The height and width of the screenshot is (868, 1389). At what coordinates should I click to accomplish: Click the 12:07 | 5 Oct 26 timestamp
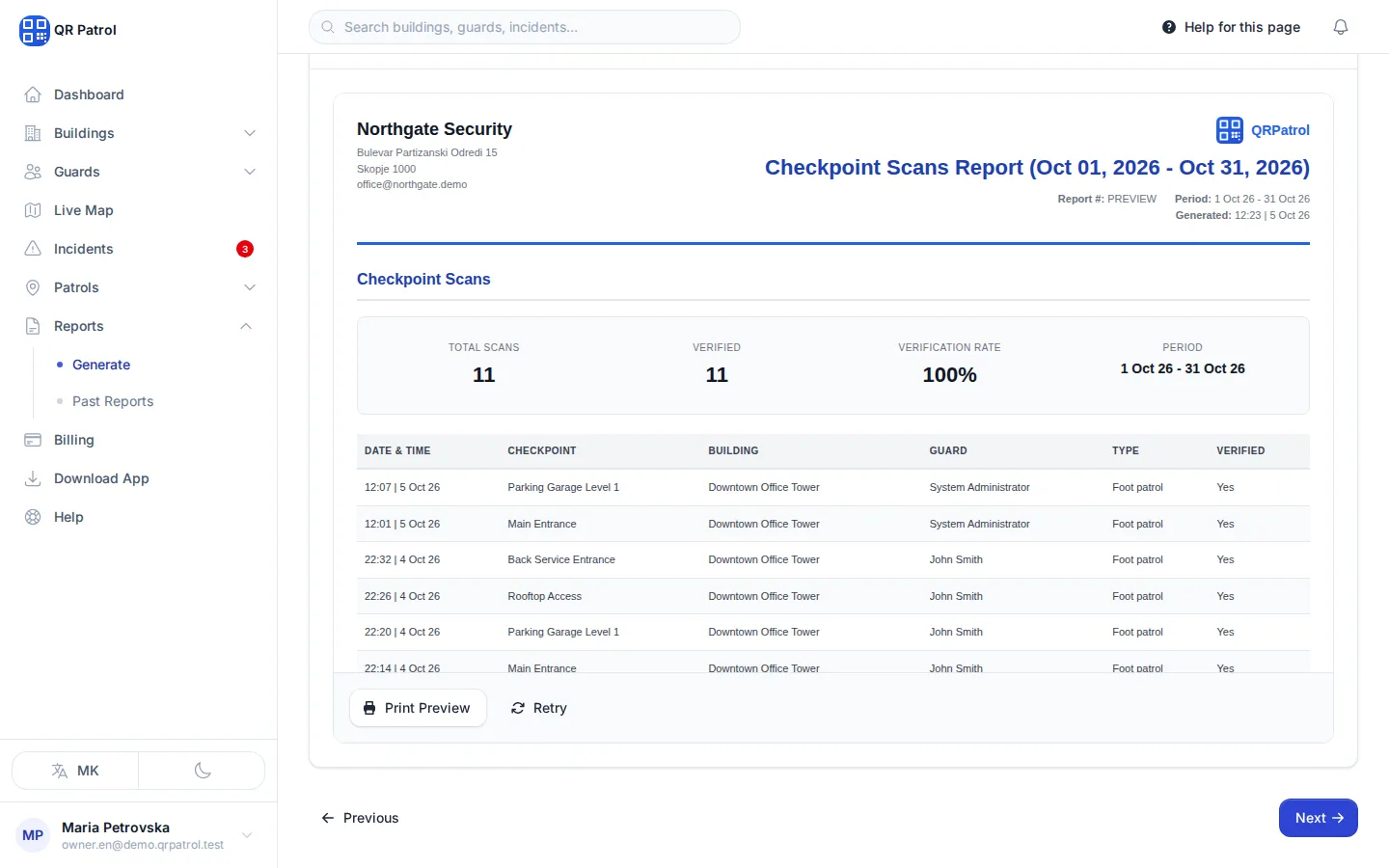pos(402,487)
